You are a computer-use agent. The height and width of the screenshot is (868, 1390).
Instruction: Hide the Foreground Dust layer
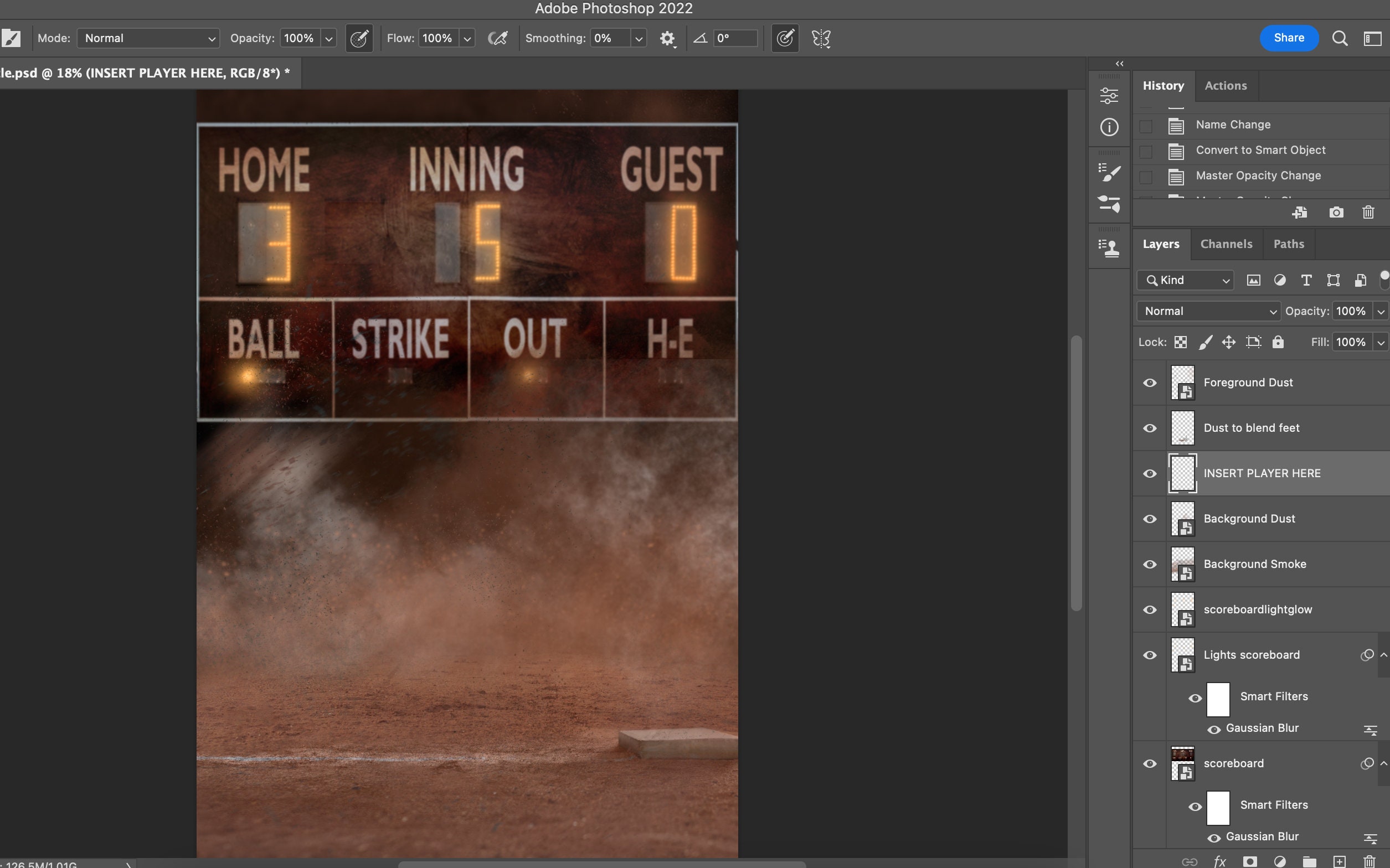tap(1150, 383)
